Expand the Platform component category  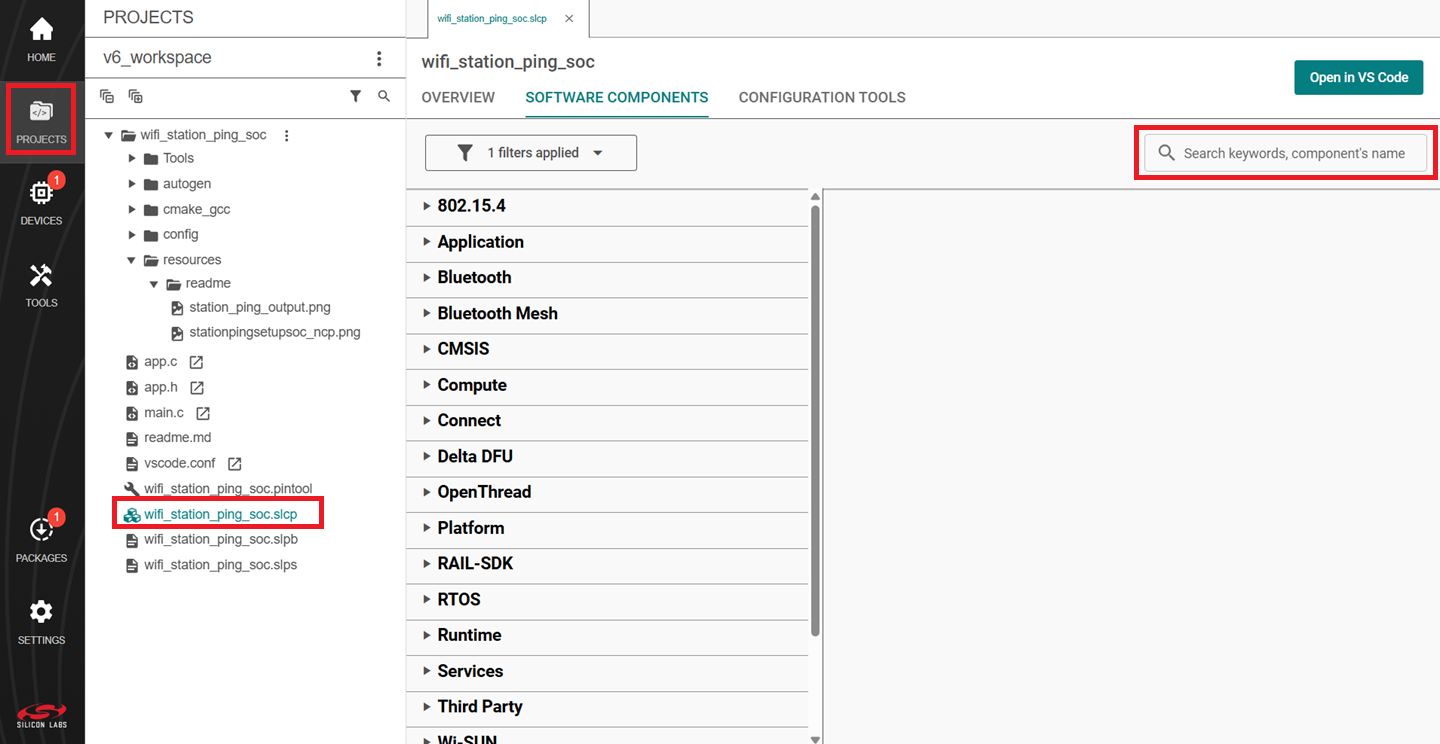tap(470, 528)
